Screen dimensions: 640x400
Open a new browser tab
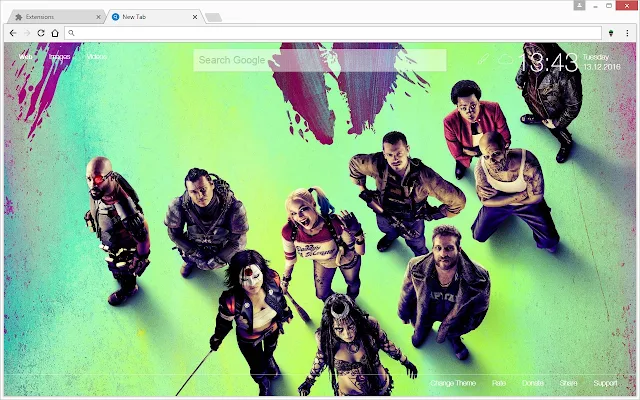click(x=213, y=17)
